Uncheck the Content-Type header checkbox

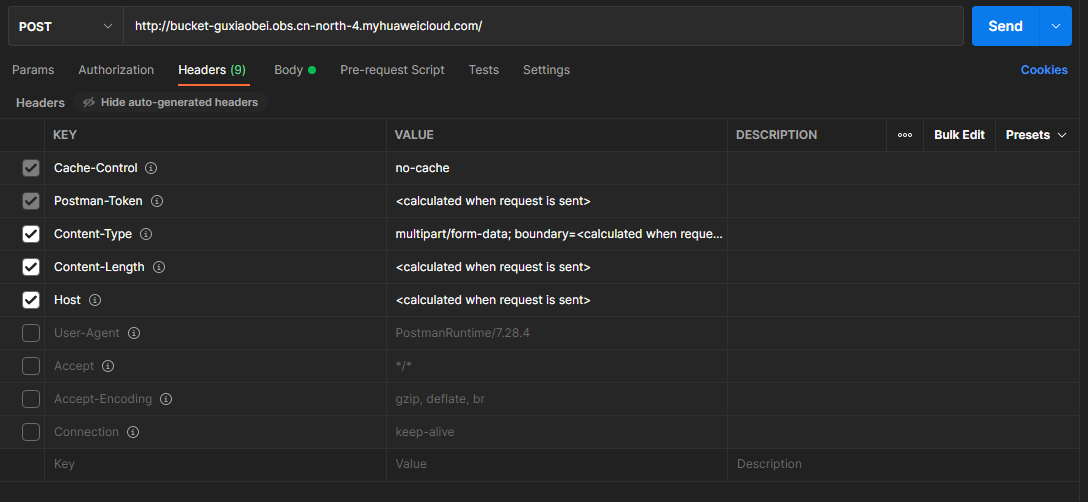(x=31, y=234)
